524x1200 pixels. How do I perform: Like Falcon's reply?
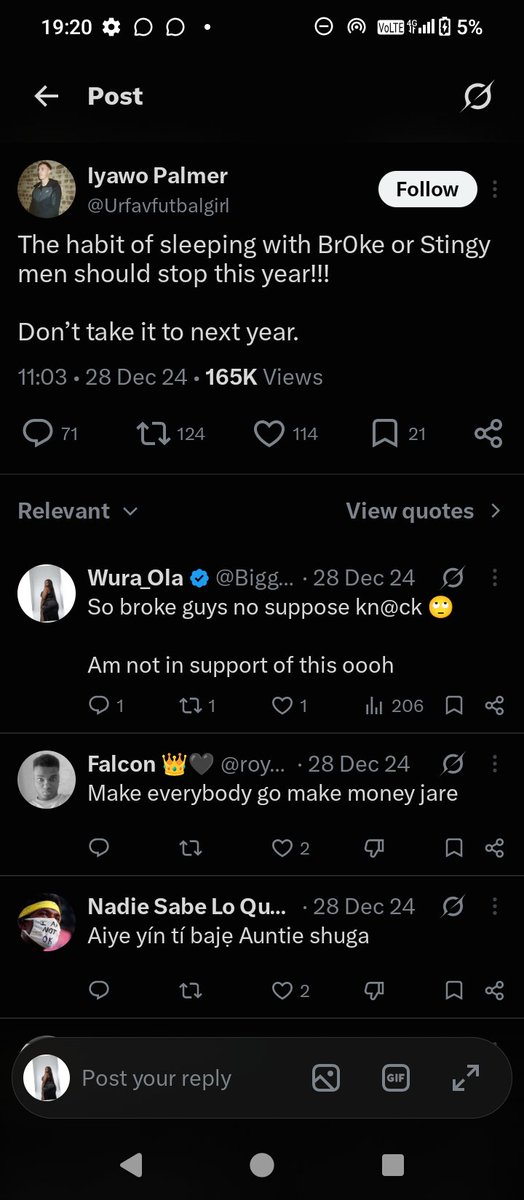coord(283,848)
